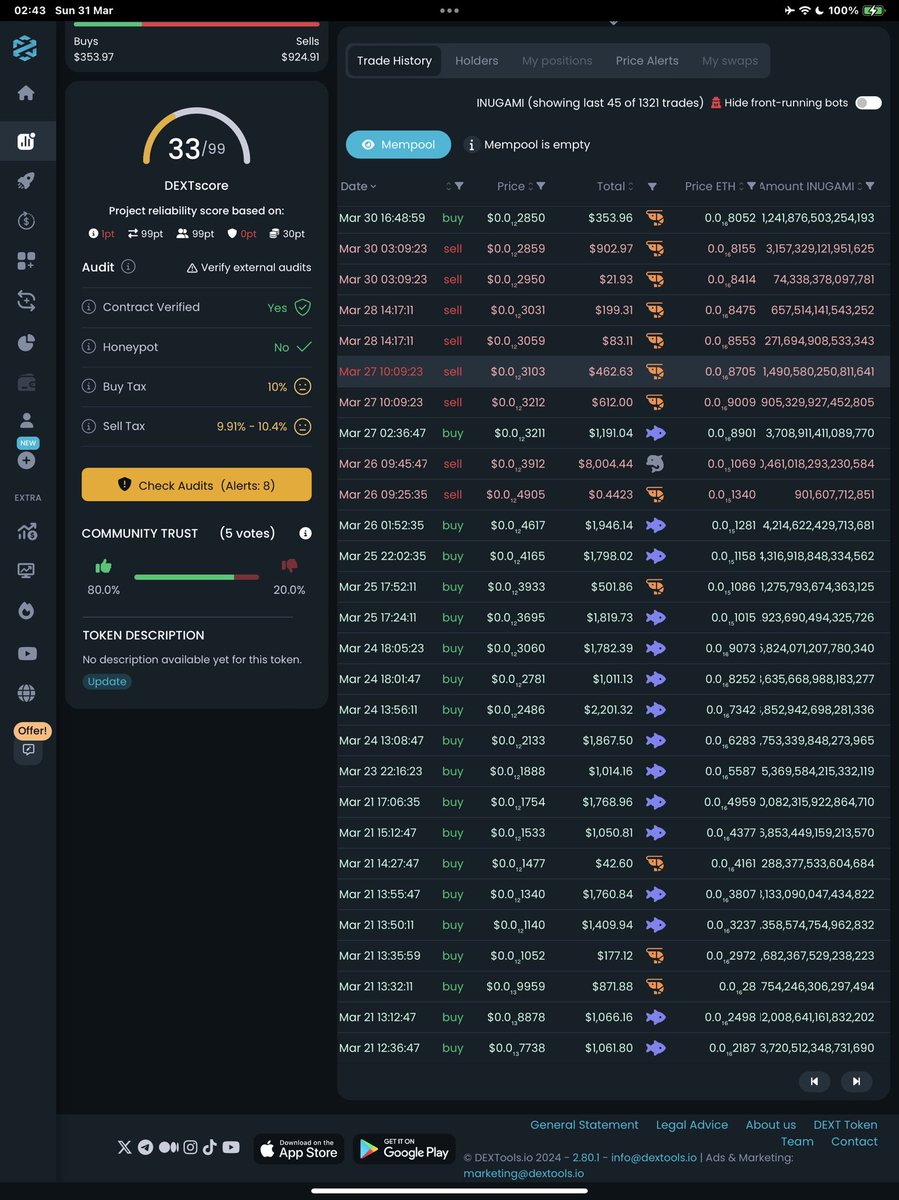Viewport: 899px width, 1200px height.
Task: Open the Price column filter funnel
Action: tap(541, 186)
